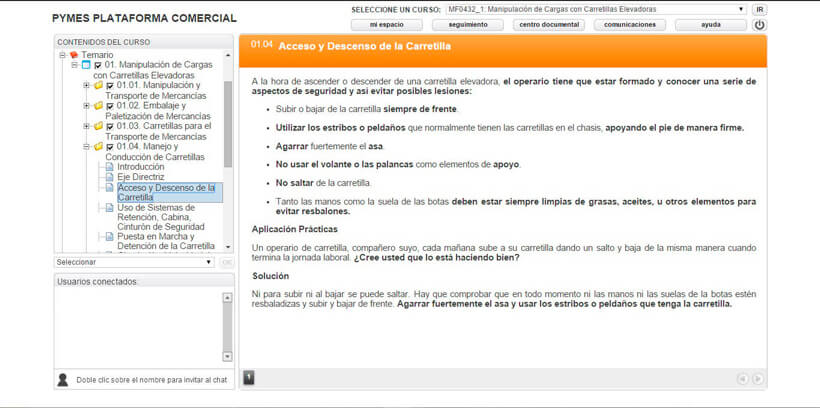
Task: Click page icon beside Puesta en Marcha
Action: [x=109, y=236]
